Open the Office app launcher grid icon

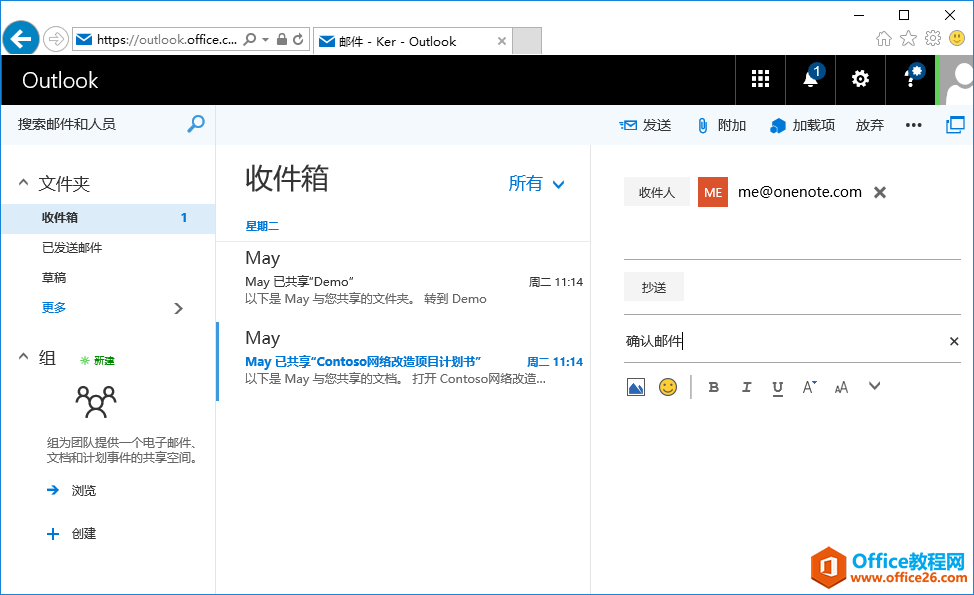pyautogui.click(x=760, y=79)
